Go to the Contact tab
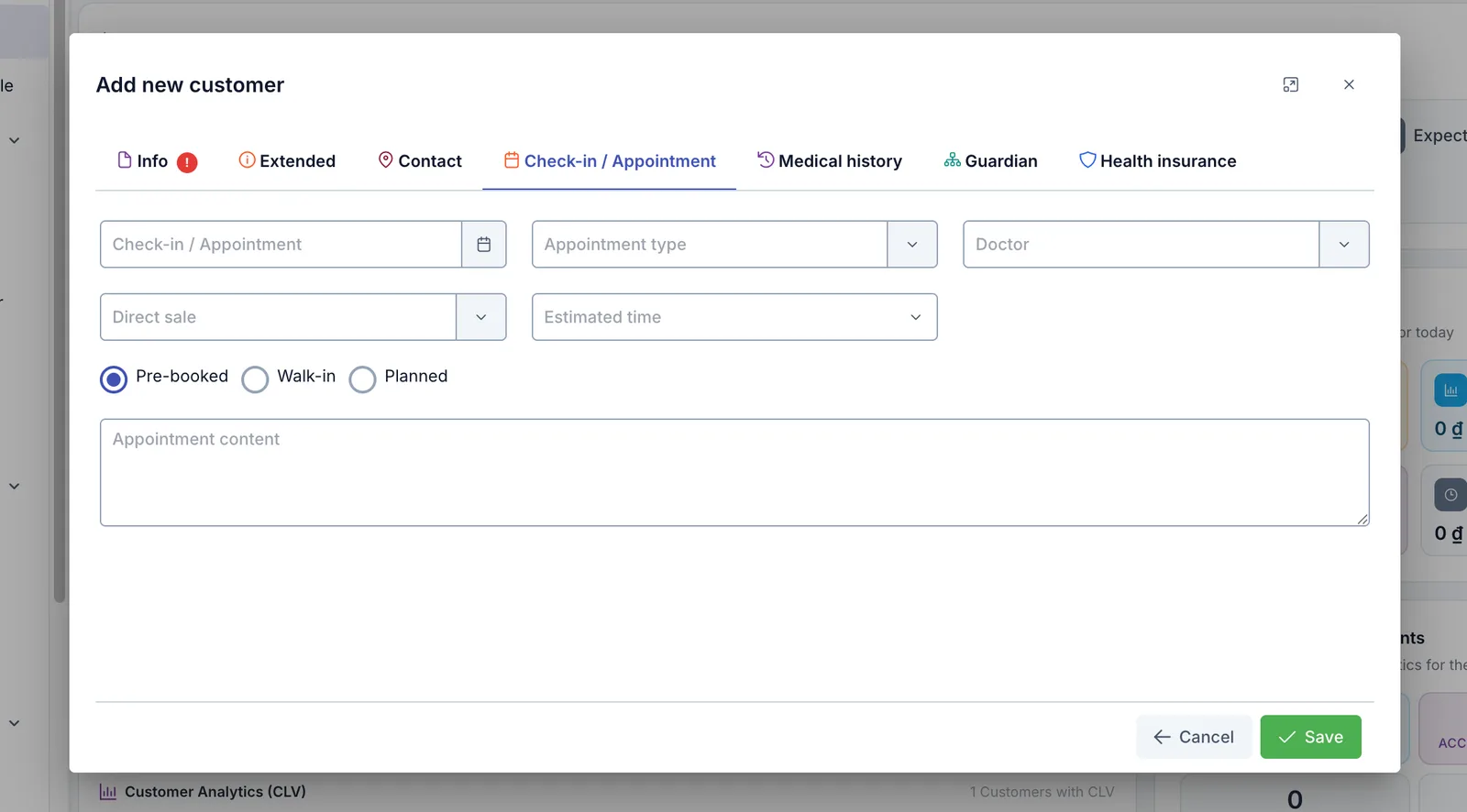The image size is (1467, 812). pos(420,161)
